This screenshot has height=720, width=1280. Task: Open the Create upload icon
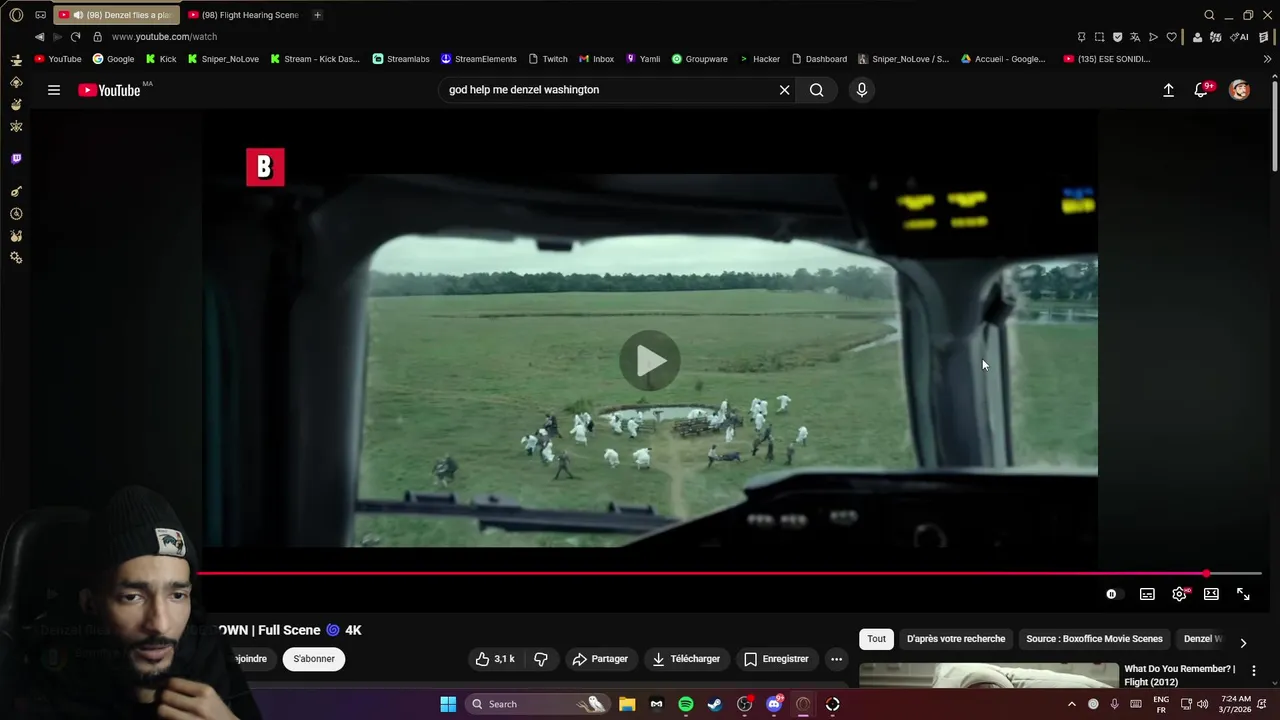click(1168, 90)
